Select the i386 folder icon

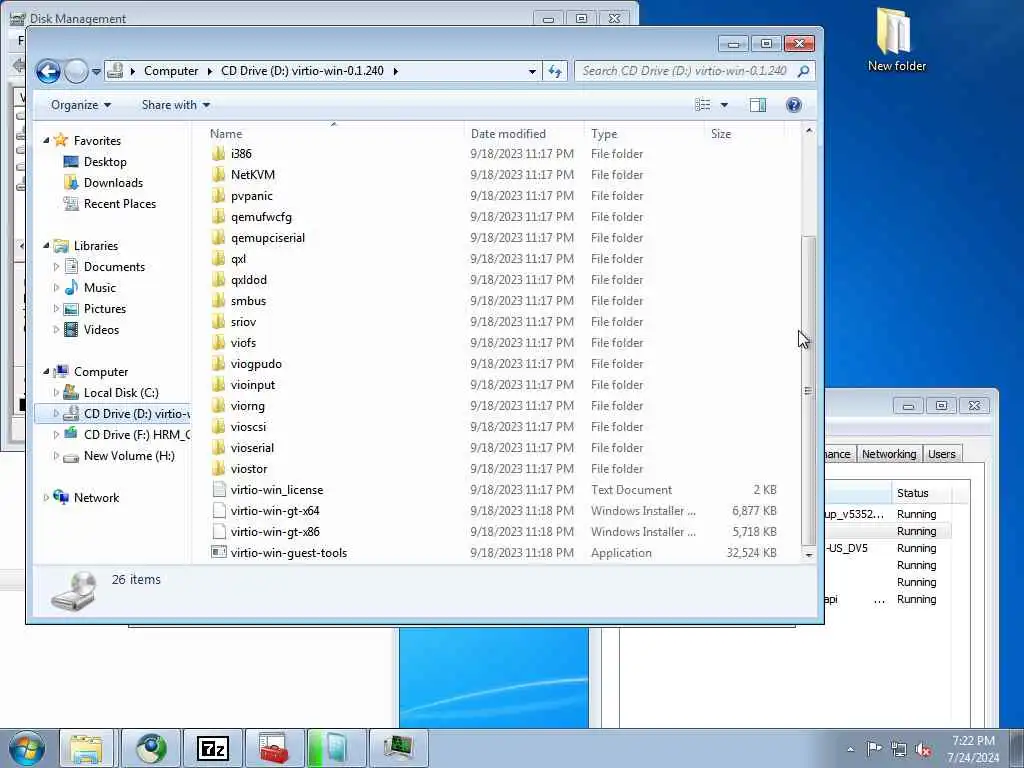[x=219, y=154]
